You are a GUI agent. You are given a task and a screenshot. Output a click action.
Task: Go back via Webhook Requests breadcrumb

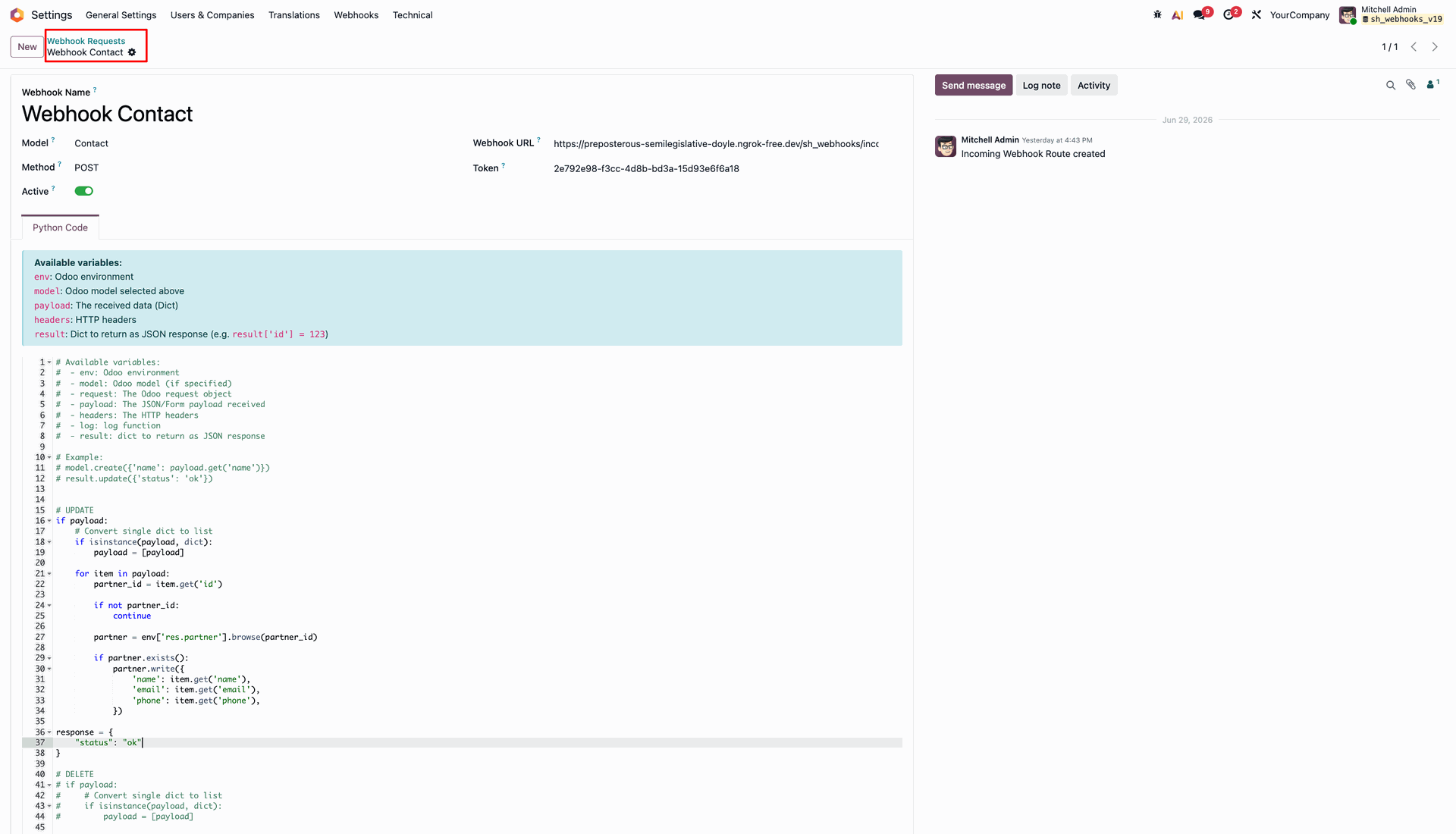[86, 41]
